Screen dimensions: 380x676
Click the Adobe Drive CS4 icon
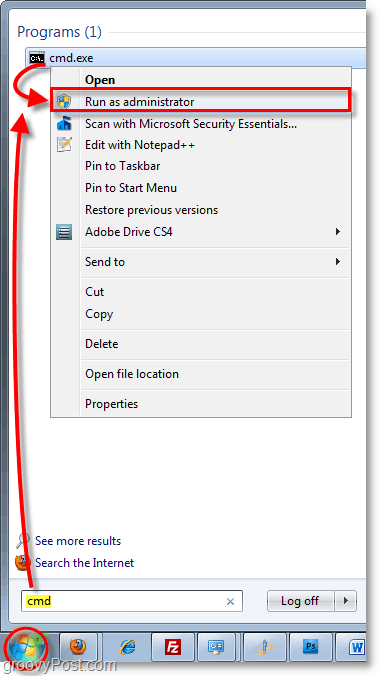(64, 232)
